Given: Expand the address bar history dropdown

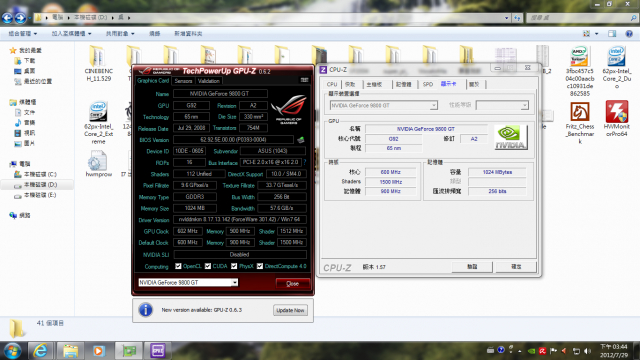Looking at the screenshot, I should click(507, 18).
